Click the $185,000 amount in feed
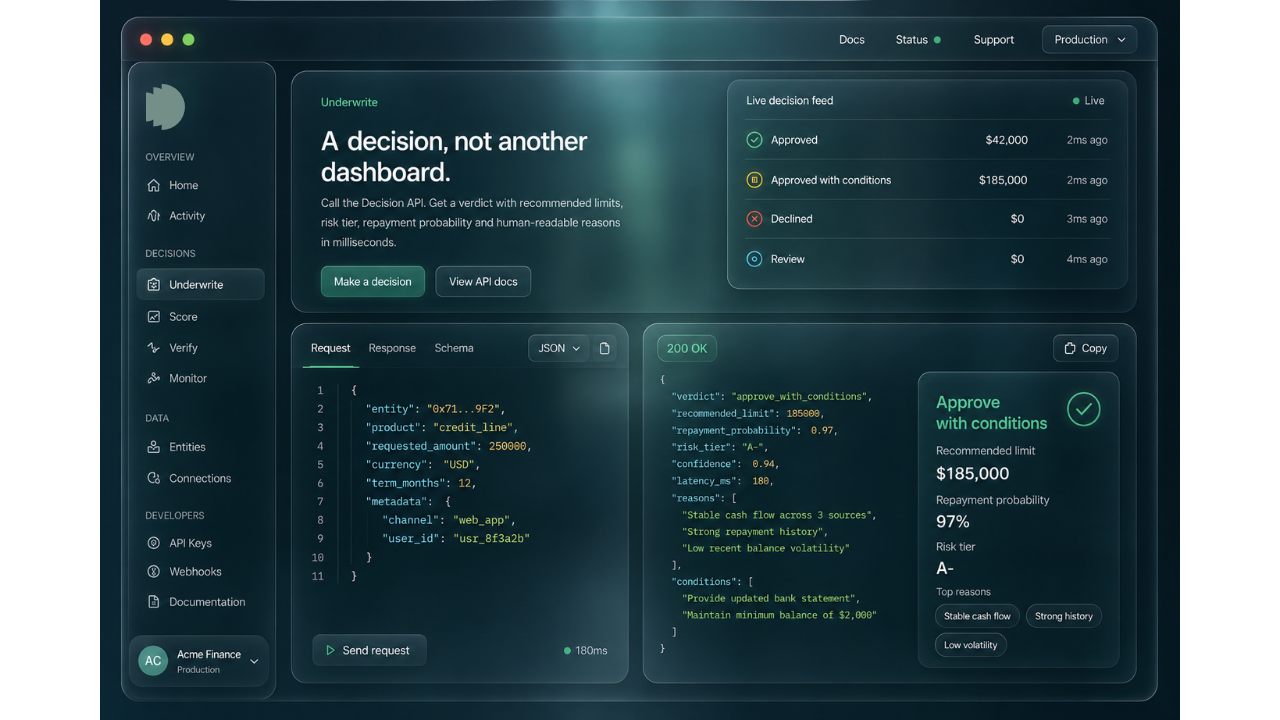Screen dimensions: 1280x720 click(x=1003, y=180)
